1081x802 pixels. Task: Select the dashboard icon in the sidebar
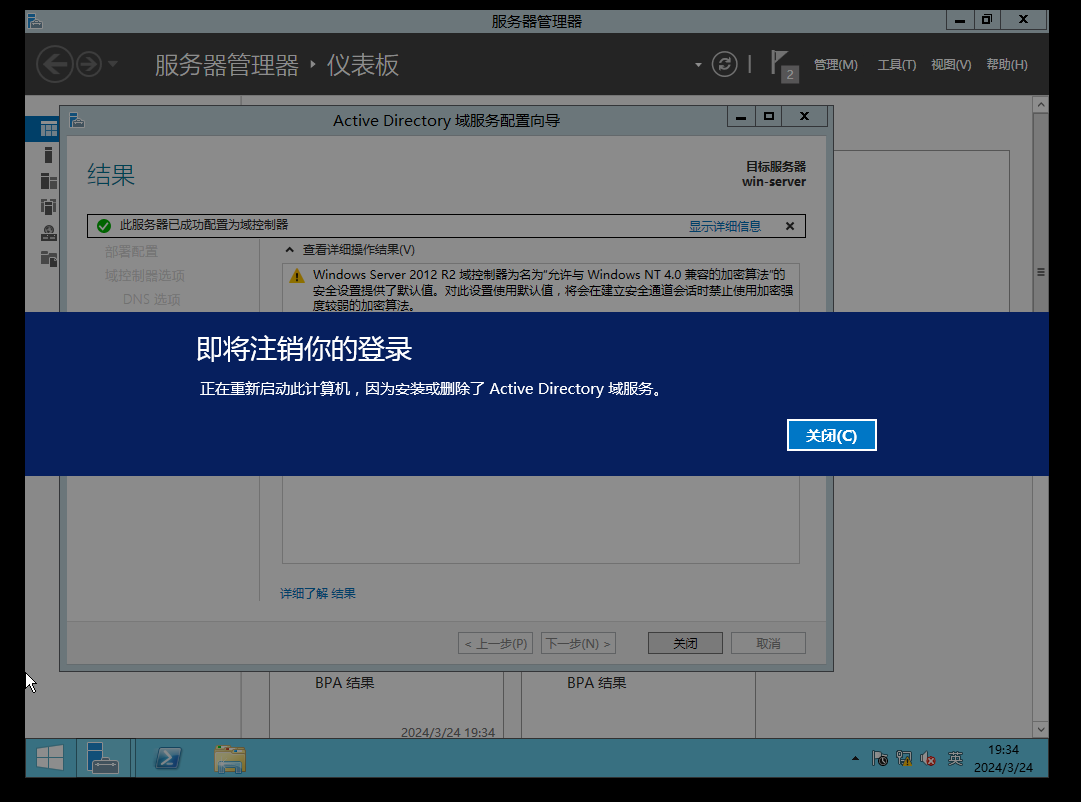[x=48, y=128]
